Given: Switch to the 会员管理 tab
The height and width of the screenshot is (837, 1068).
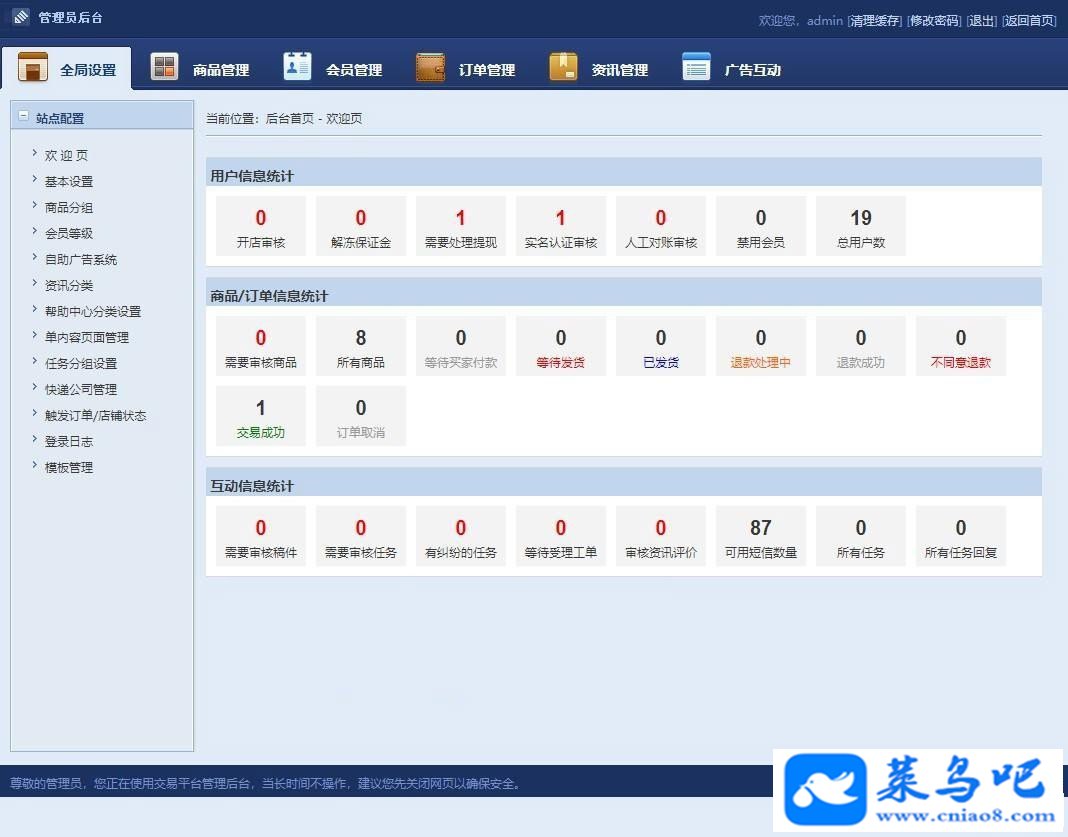Looking at the screenshot, I should click(332, 68).
